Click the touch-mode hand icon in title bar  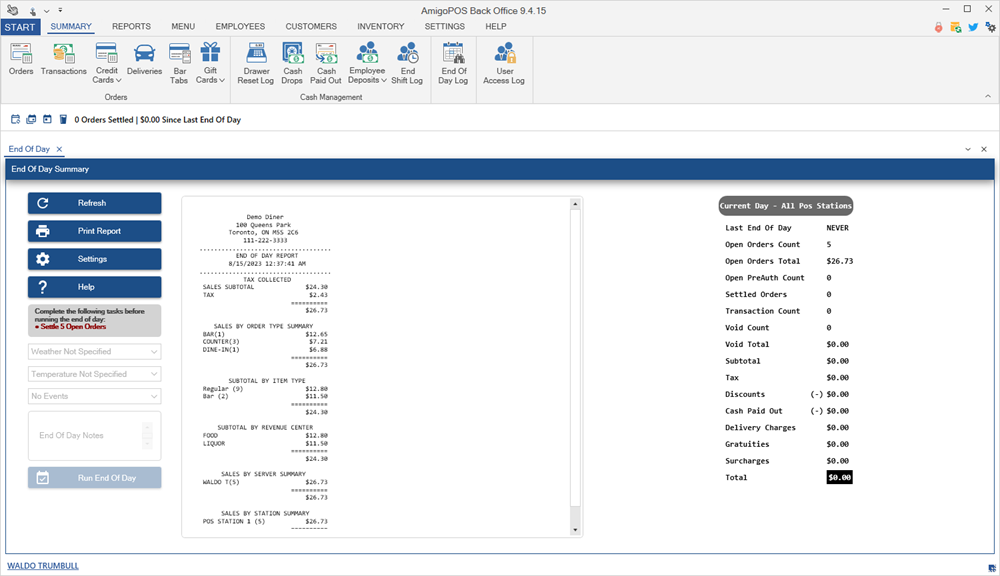(x=12, y=10)
